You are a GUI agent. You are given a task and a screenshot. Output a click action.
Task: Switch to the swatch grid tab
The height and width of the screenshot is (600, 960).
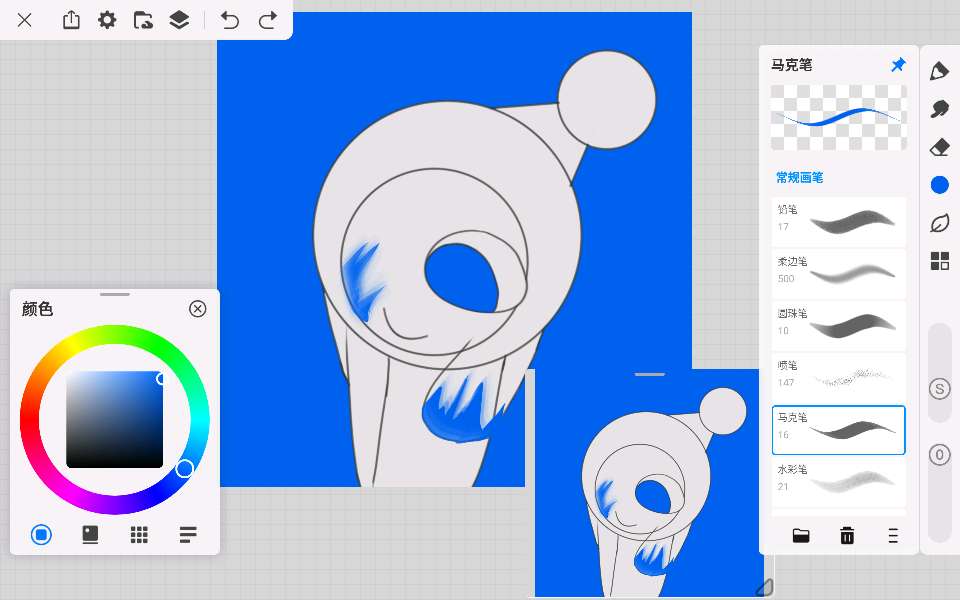[139, 534]
